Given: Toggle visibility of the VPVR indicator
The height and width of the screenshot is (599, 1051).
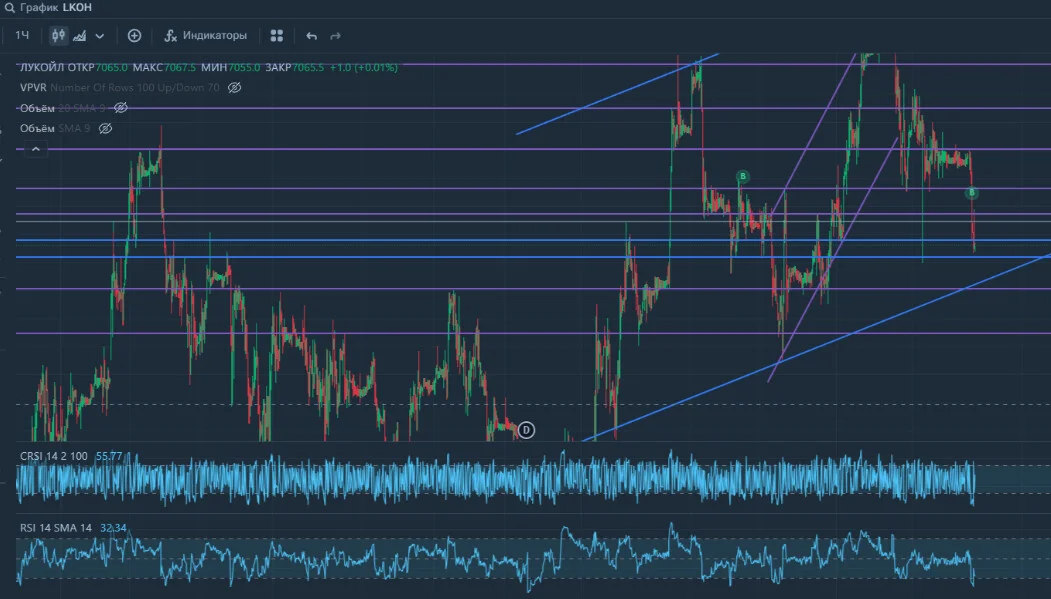Looking at the screenshot, I should [x=234, y=88].
